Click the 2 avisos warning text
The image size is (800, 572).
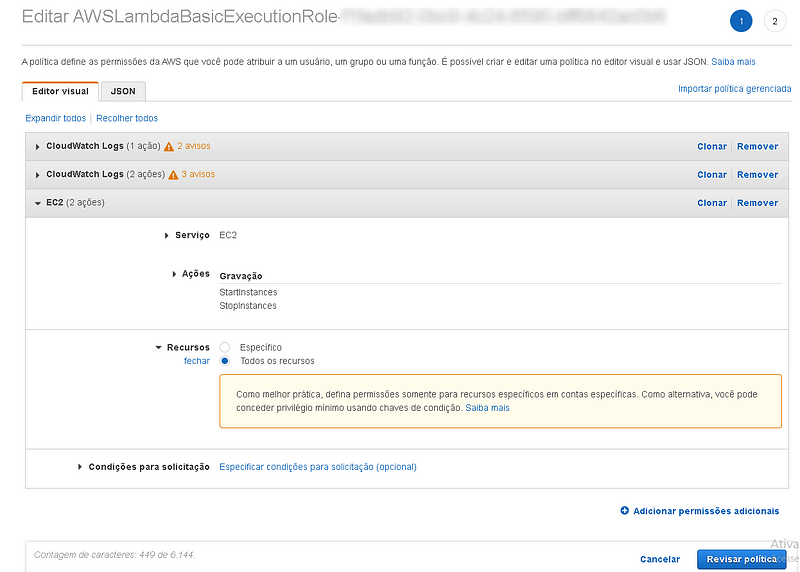coord(193,146)
